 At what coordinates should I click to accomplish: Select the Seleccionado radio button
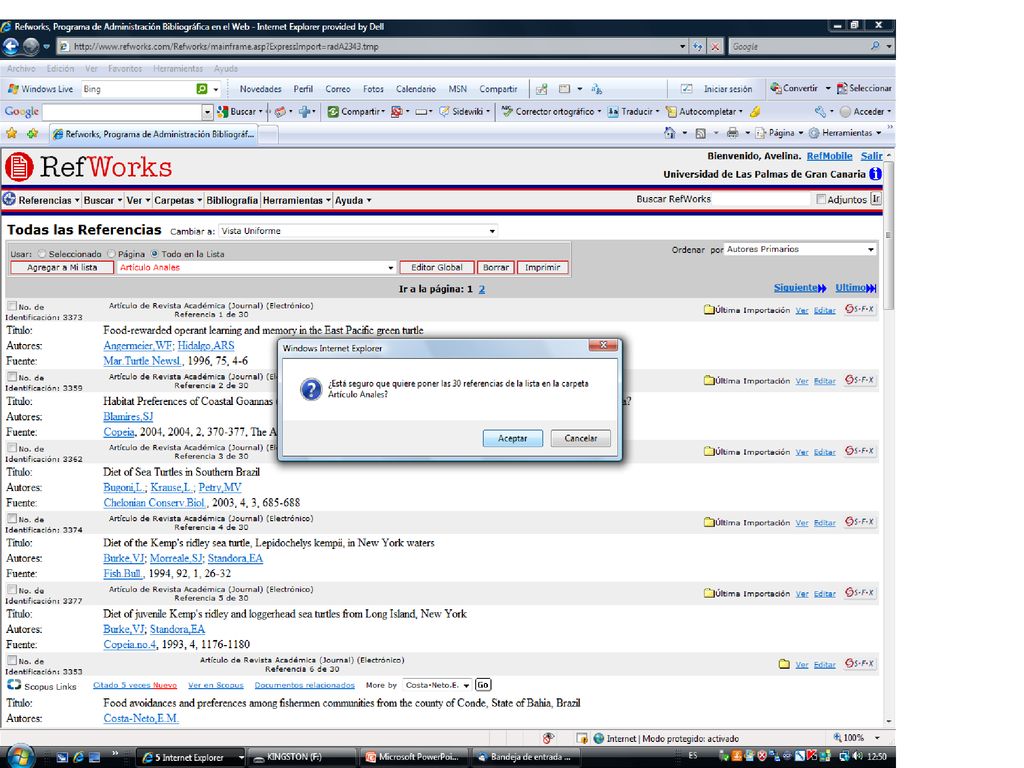pyautogui.click(x=42, y=253)
